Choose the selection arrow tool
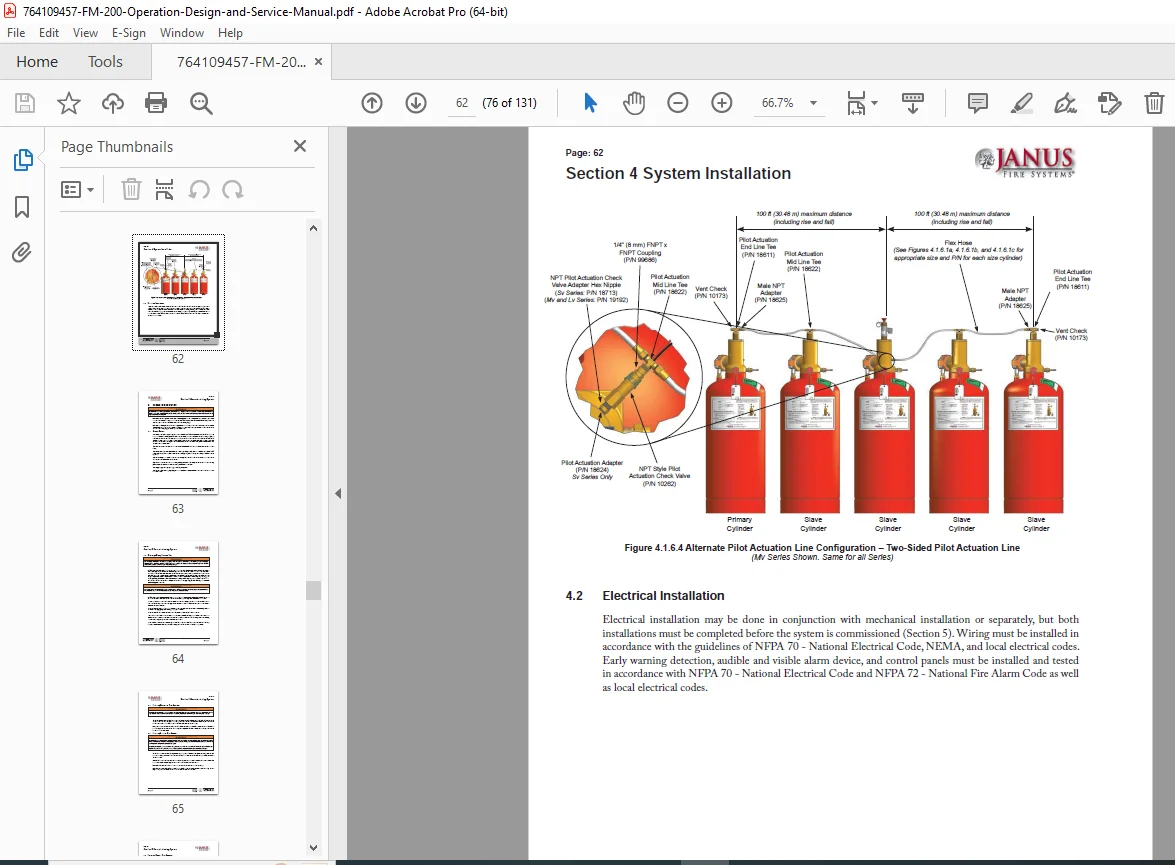This screenshot has height=865, width=1175. point(590,103)
